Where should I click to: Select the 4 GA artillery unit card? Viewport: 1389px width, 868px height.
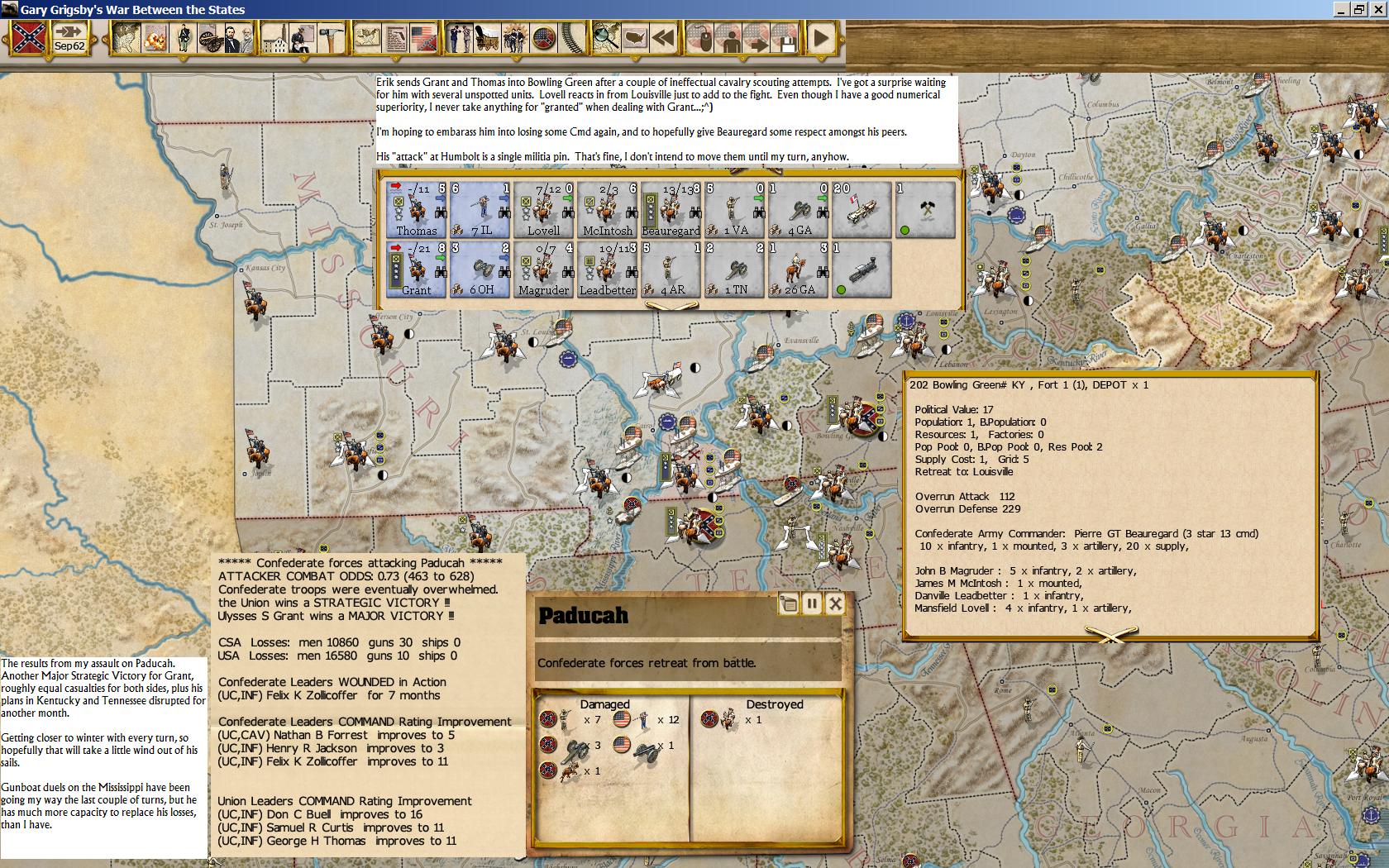click(x=799, y=210)
